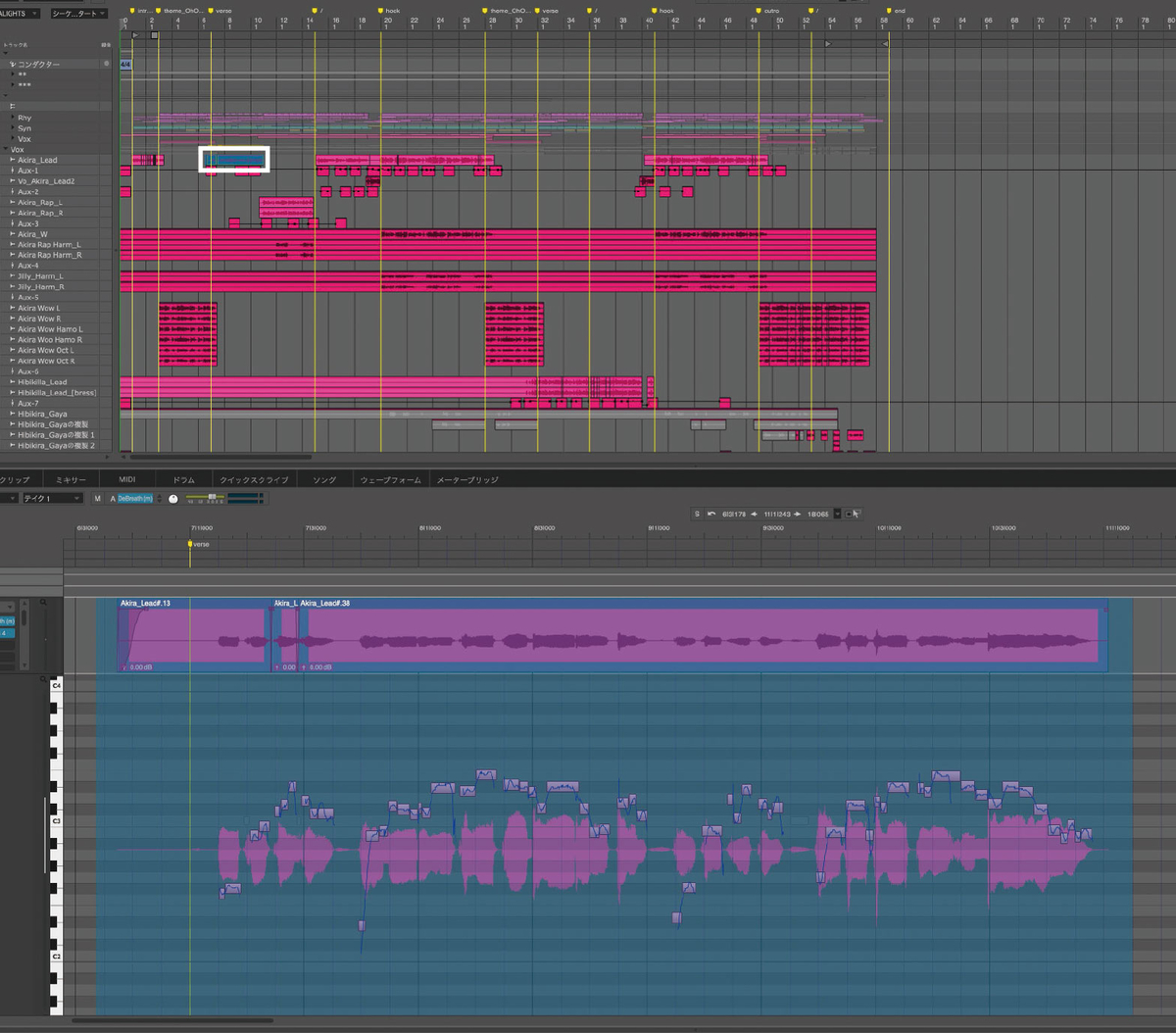Click the undo arrow icon
Image resolution: width=1176 pixels, height=1033 pixels.
point(711,514)
